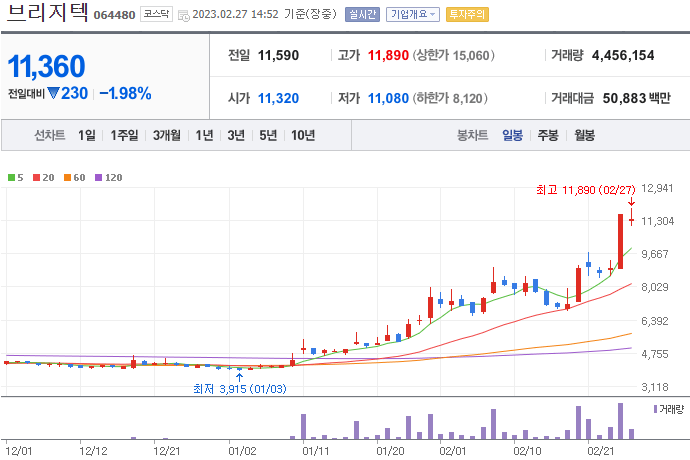
Task: Click the 시가 value 11,320
Action: tap(278, 98)
